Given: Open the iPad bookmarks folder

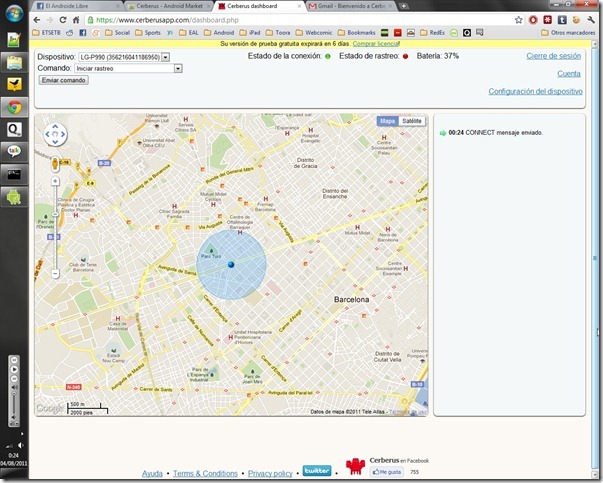Looking at the screenshot, I should click(x=250, y=33).
